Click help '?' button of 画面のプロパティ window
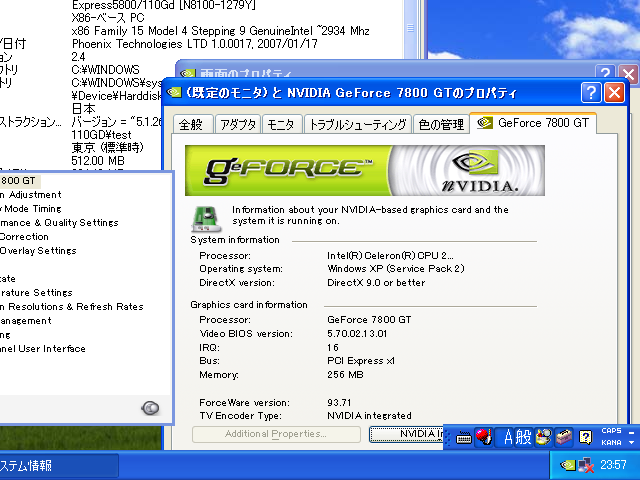The height and width of the screenshot is (480, 640). [x=606, y=73]
